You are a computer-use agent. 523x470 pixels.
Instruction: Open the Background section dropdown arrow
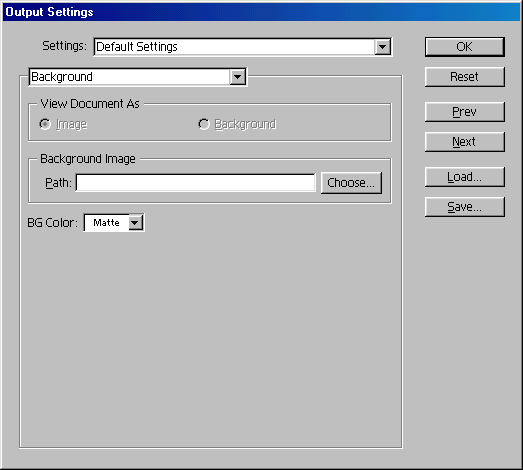pyautogui.click(x=237, y=77)
